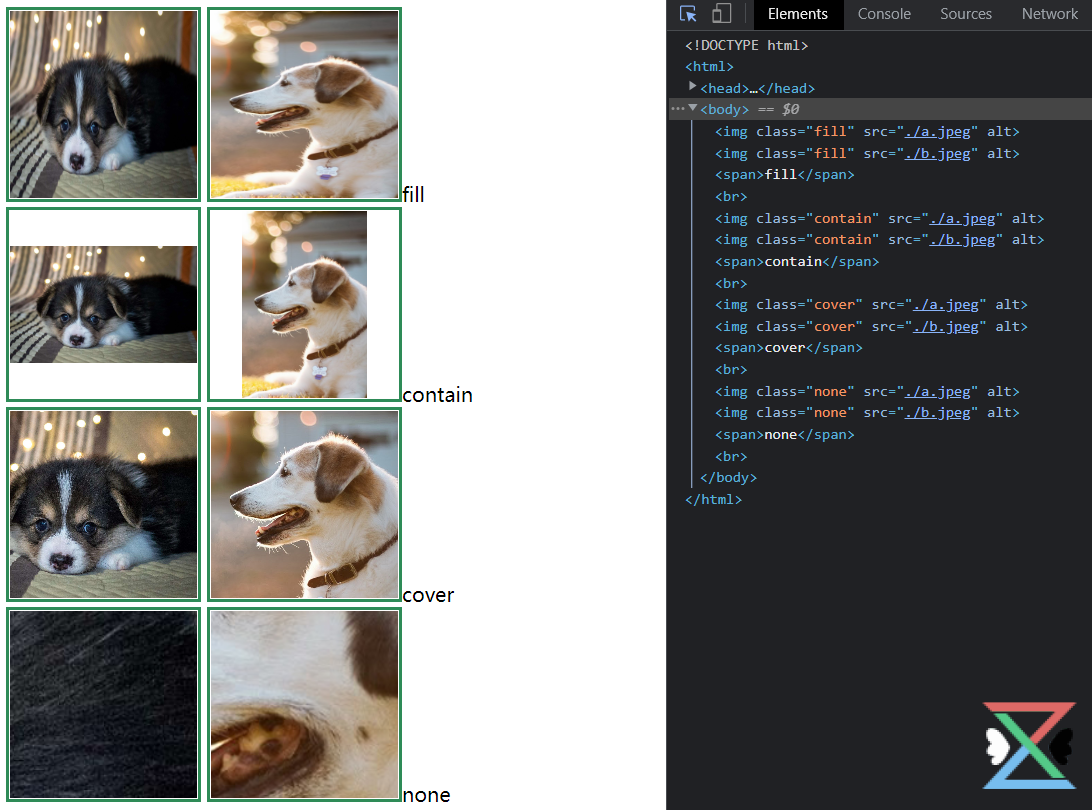Open ./a.jpeg link in the fill img row
Image resolution: width=1092 pixels, height=810 pixels.
pyautogui.click(x=937, y=132)
